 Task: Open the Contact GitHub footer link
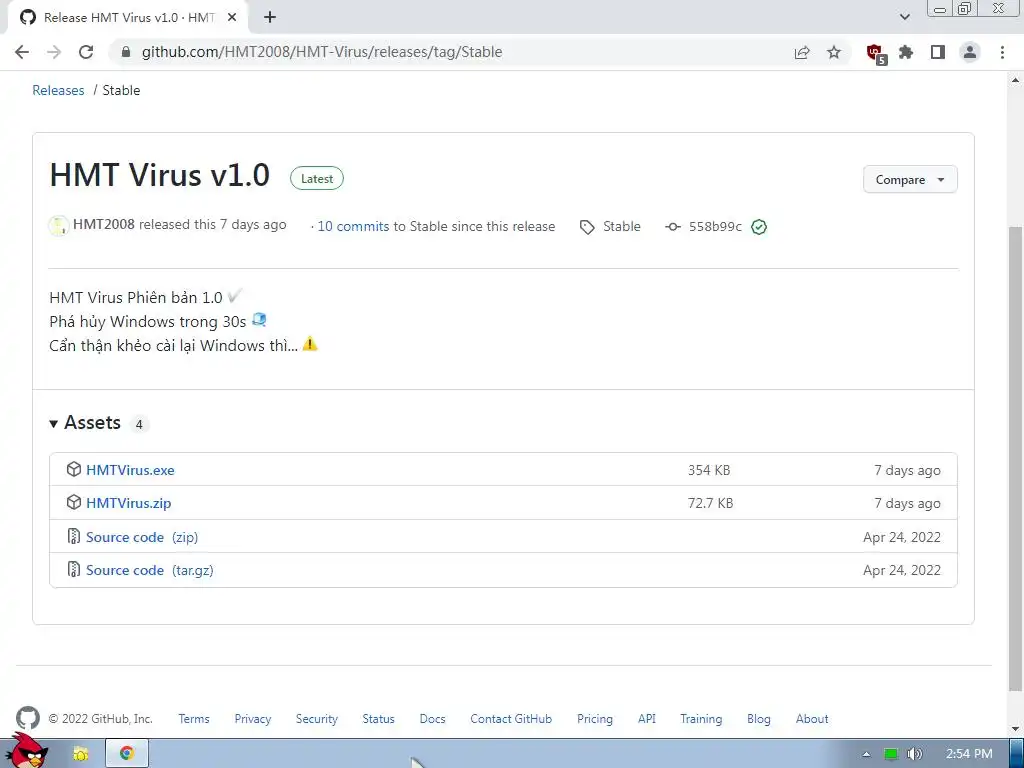pyautogui.click(x=511, y=718)
